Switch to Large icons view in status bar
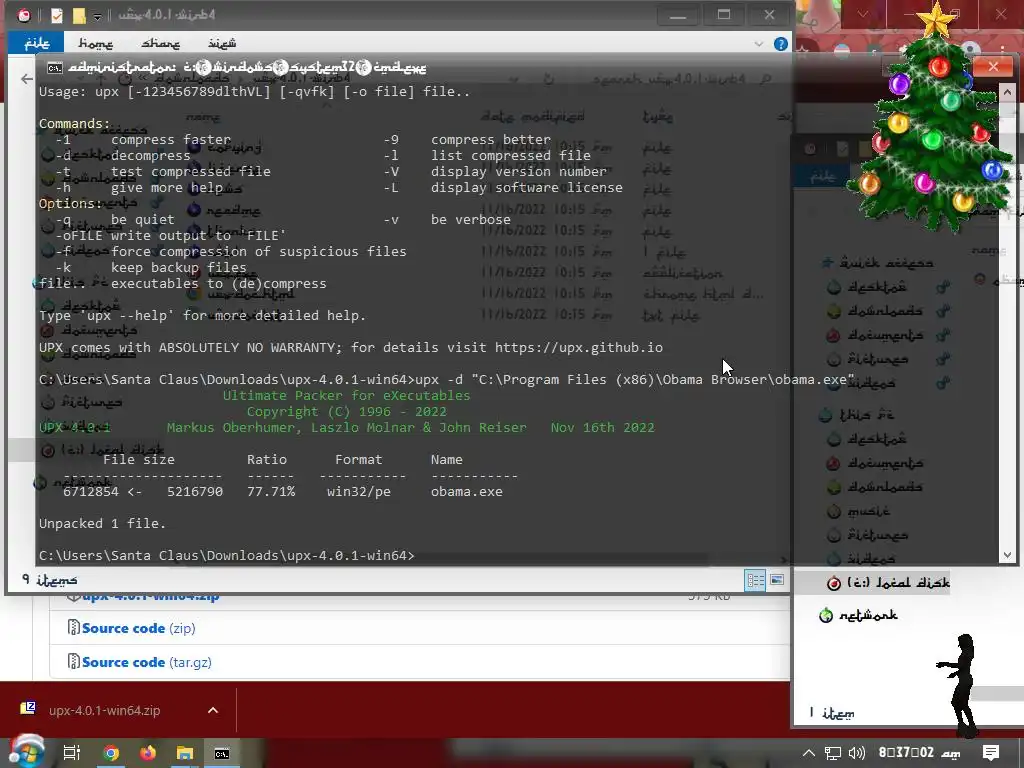Viewport: 1024px width, 768px height. (776, 580)
